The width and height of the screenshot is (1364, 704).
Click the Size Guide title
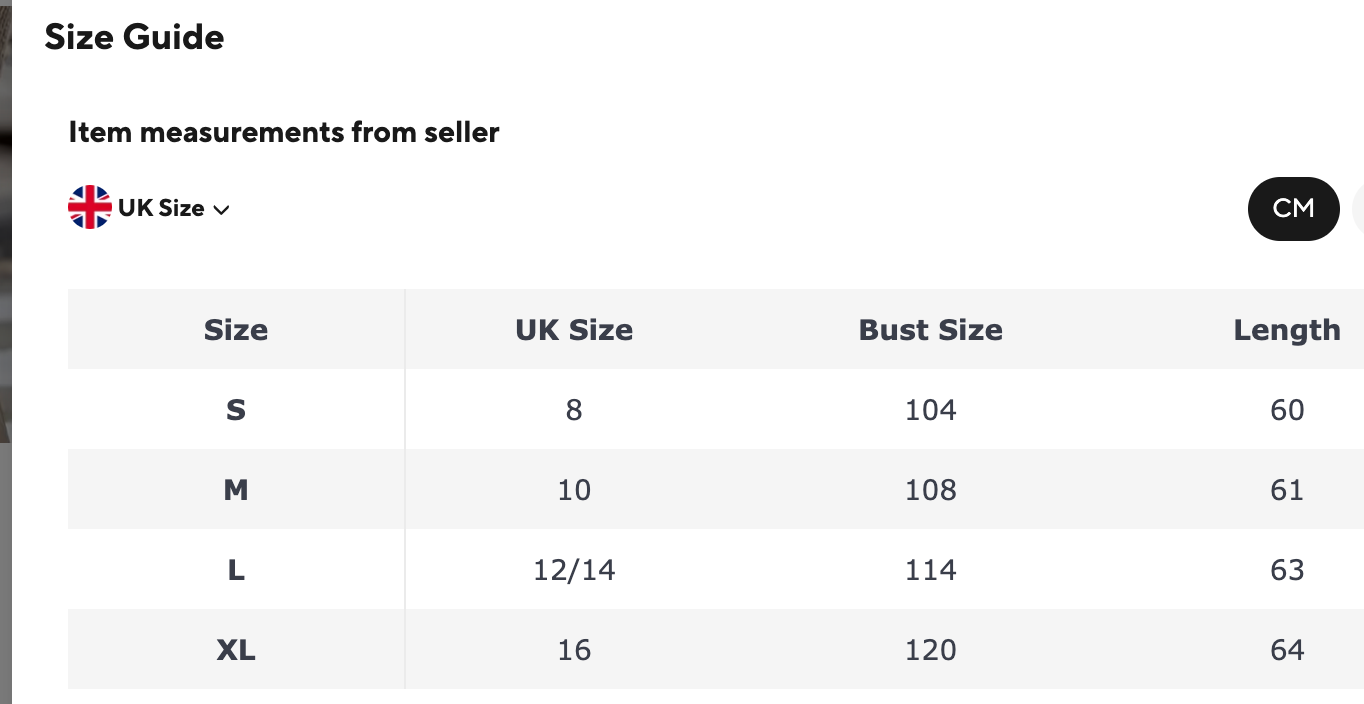pos(134,37)
